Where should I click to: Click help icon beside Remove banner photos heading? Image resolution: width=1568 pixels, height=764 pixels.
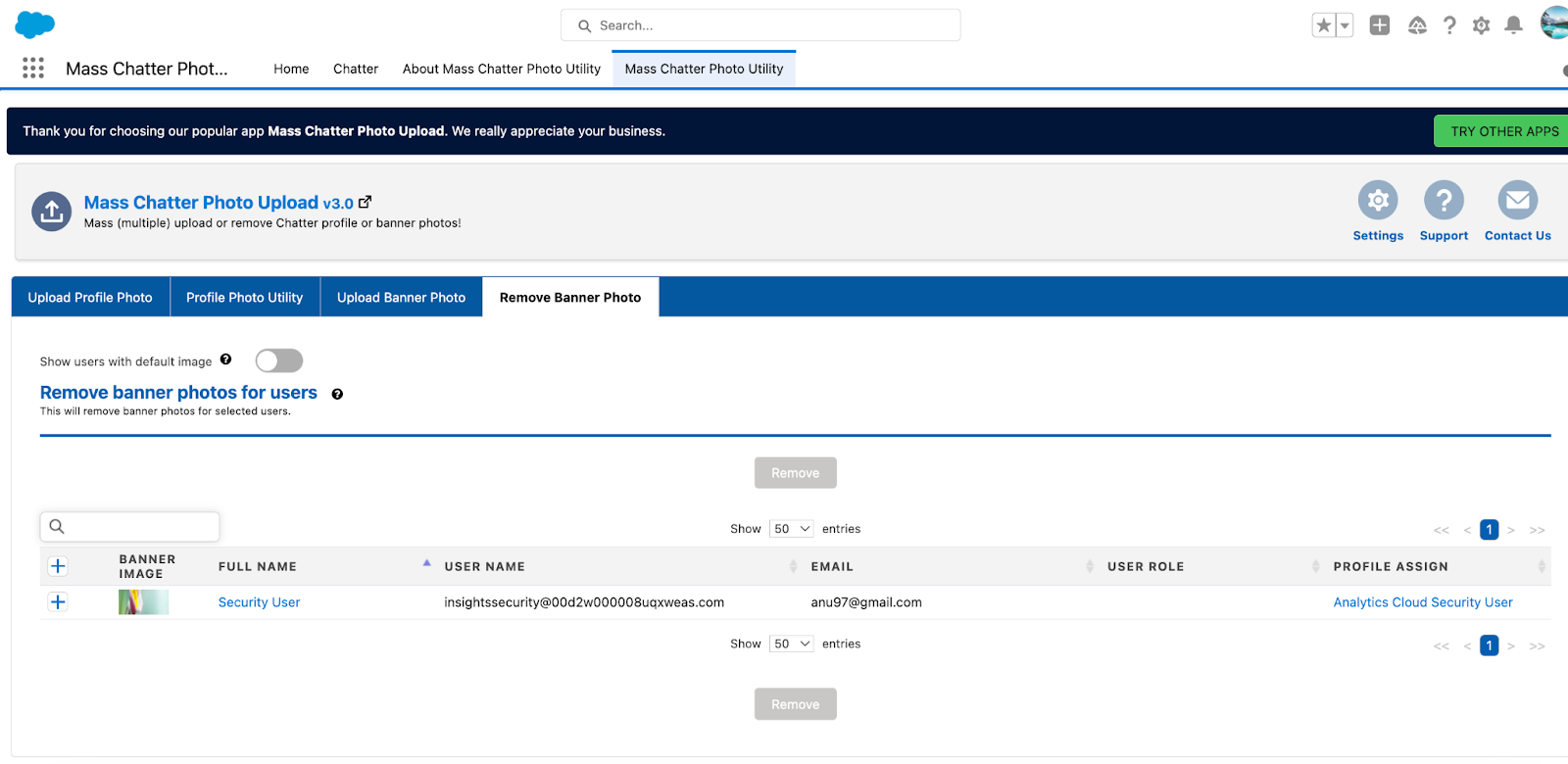click(x=337, y=394)
